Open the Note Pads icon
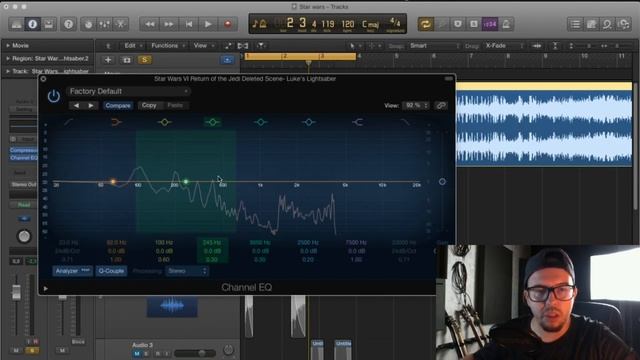This screenshot has width=640, height=360. coord(591,24)
